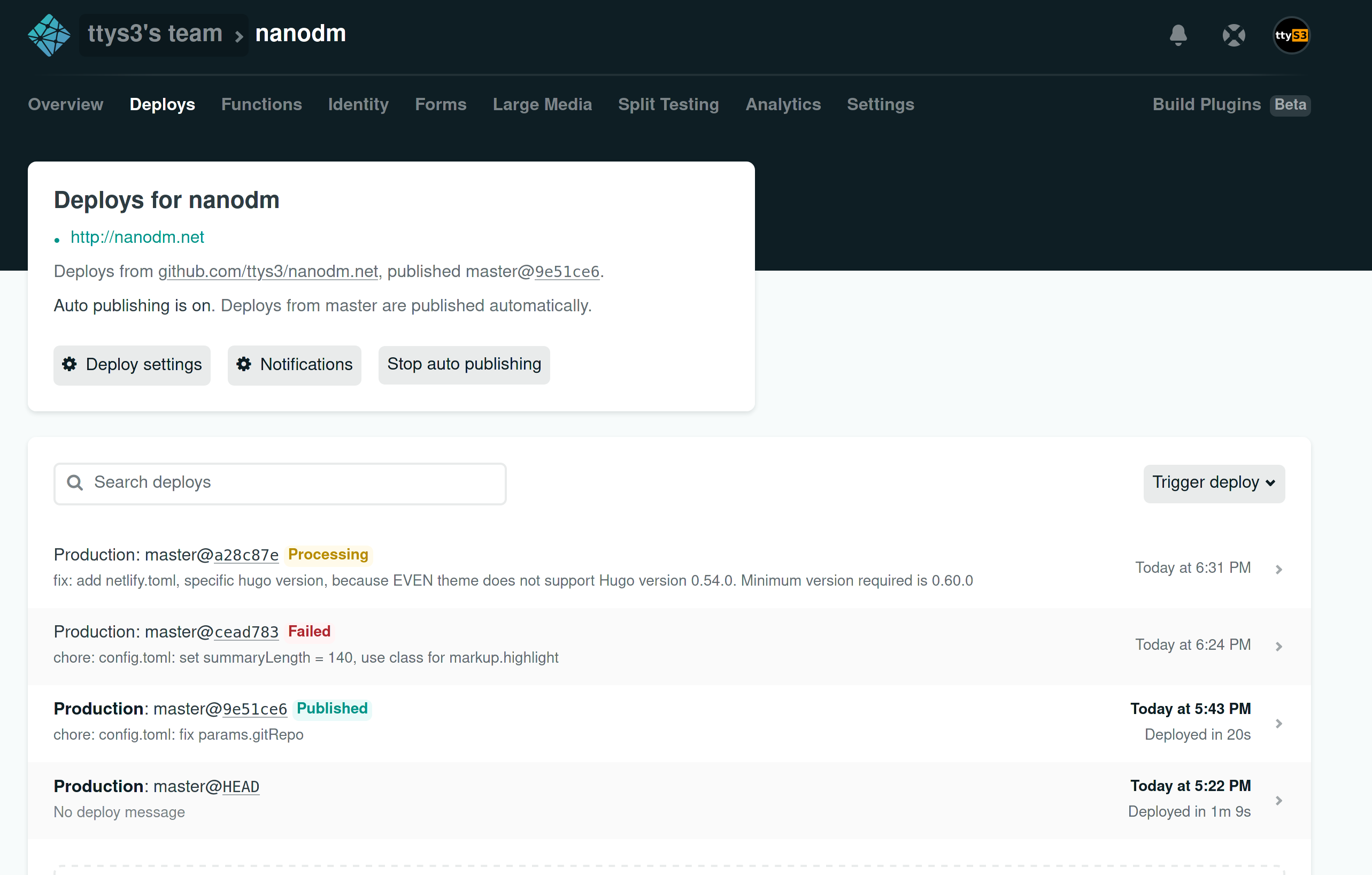Open commit cead783 link in Failed deploy
Screen dimensions: 1372x875
tap(246, 632)
